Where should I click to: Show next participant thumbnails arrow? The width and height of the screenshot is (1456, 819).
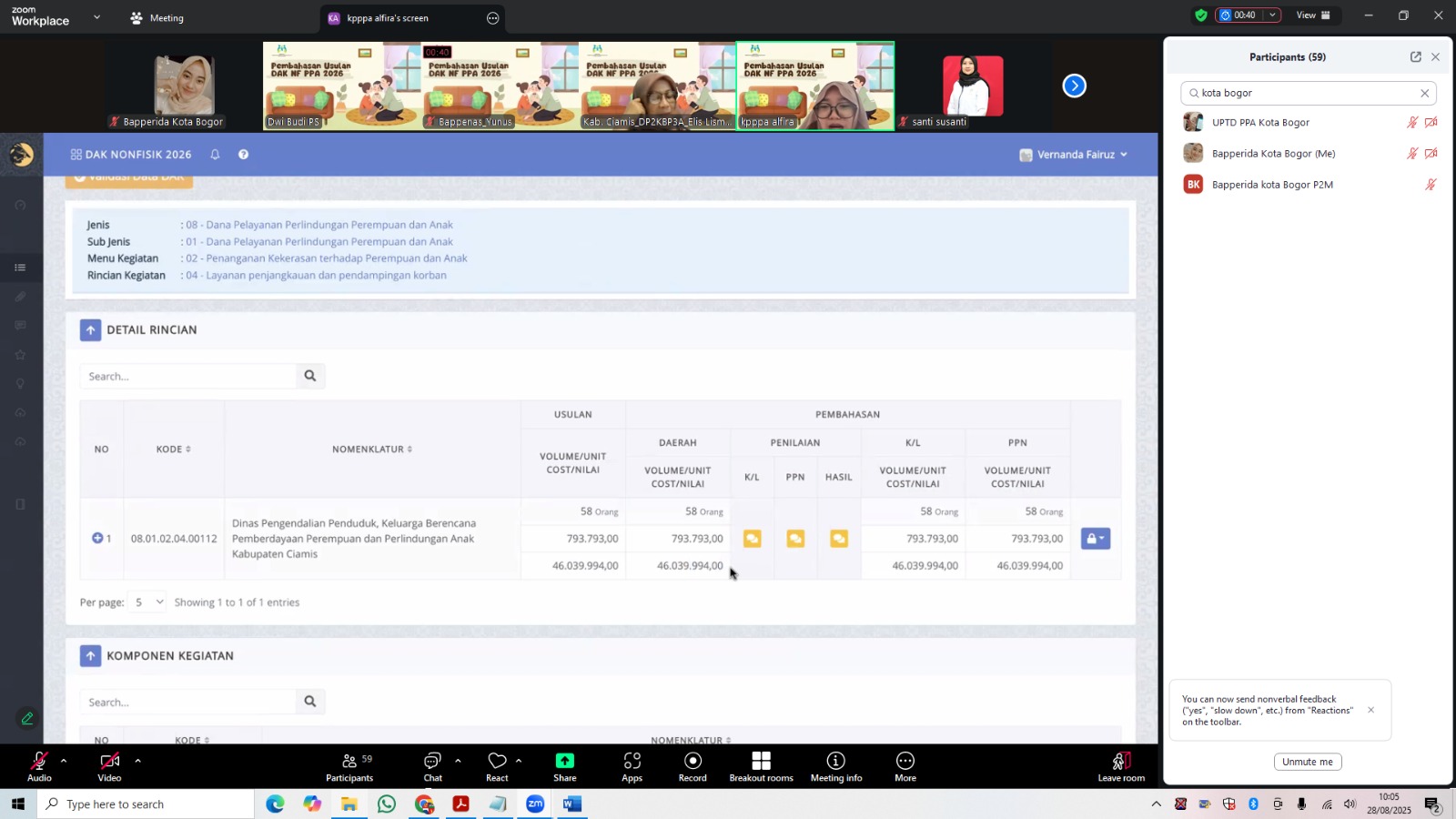click(1075, 86)
